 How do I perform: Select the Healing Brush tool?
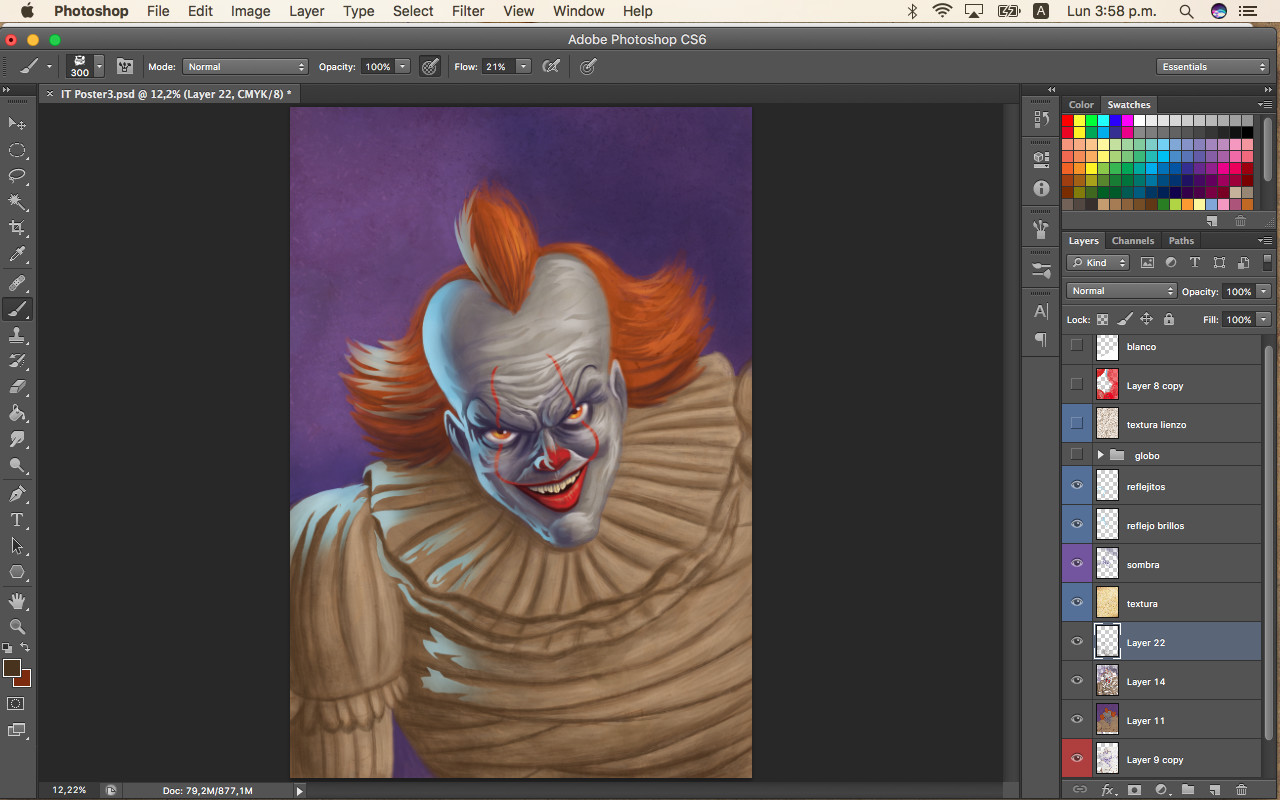coord(17,283)
